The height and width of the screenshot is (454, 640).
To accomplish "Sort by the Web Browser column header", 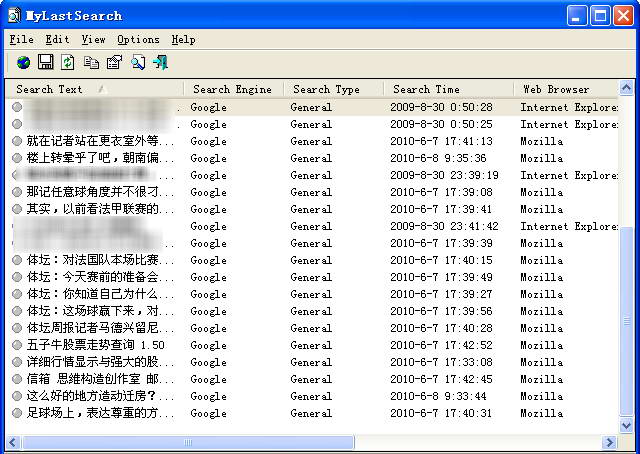I will click(x=566, y=89).
